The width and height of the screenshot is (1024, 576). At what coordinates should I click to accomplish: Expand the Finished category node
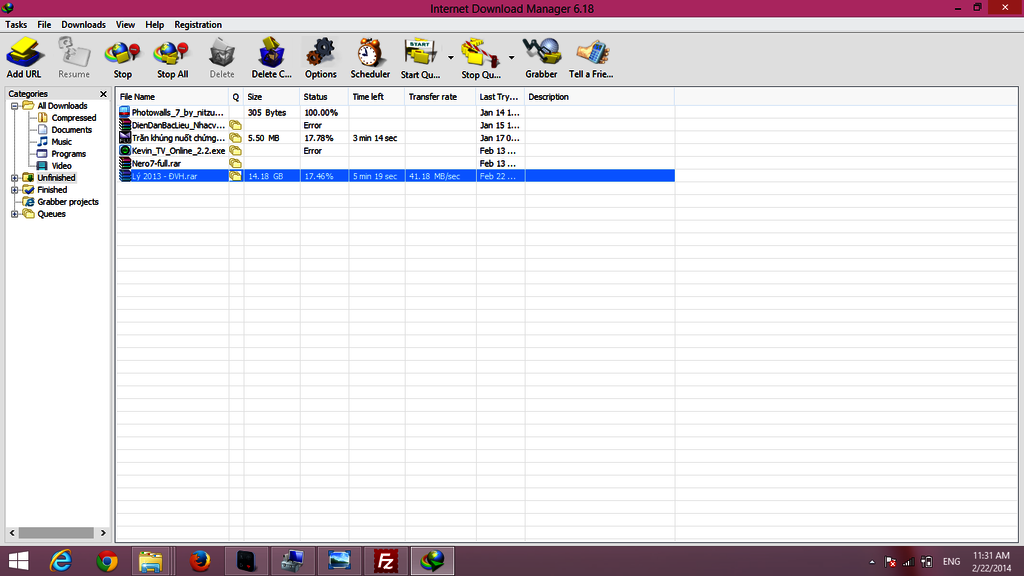click(x=14, y=190)
